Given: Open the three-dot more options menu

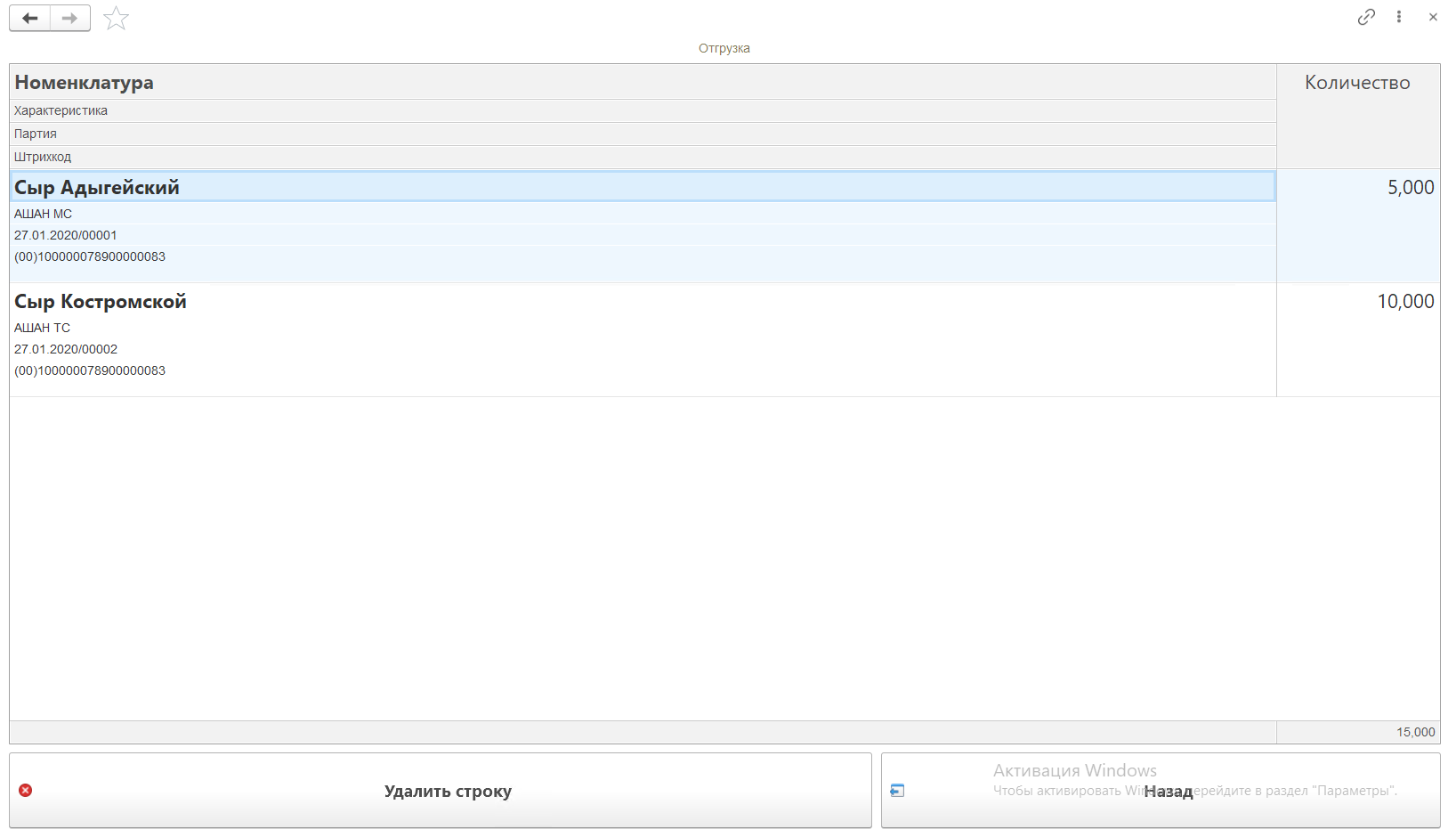Looking at the screenshot, I should pos(1399,17).
